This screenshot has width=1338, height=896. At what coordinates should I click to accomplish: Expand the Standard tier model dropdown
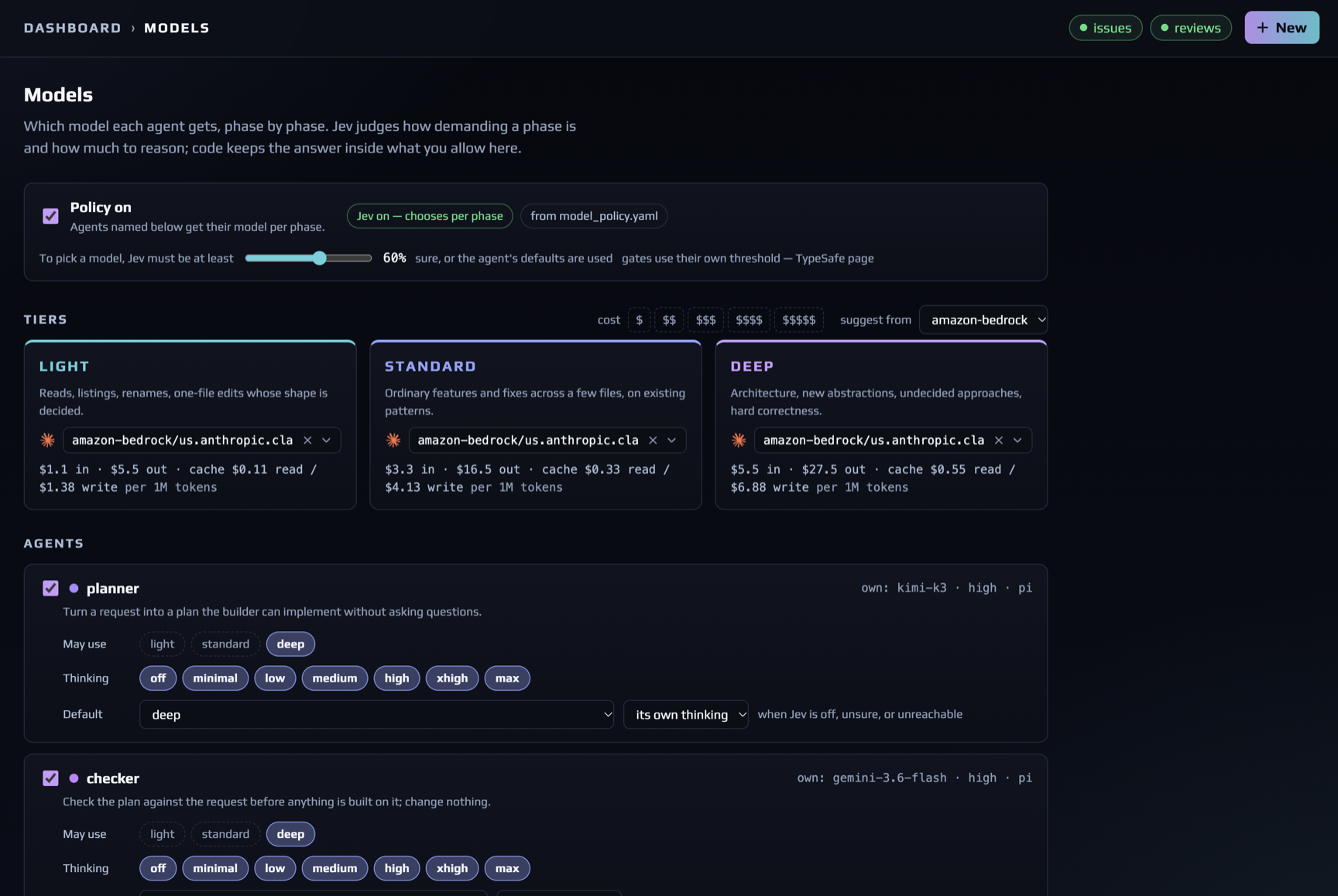[672, 440]
